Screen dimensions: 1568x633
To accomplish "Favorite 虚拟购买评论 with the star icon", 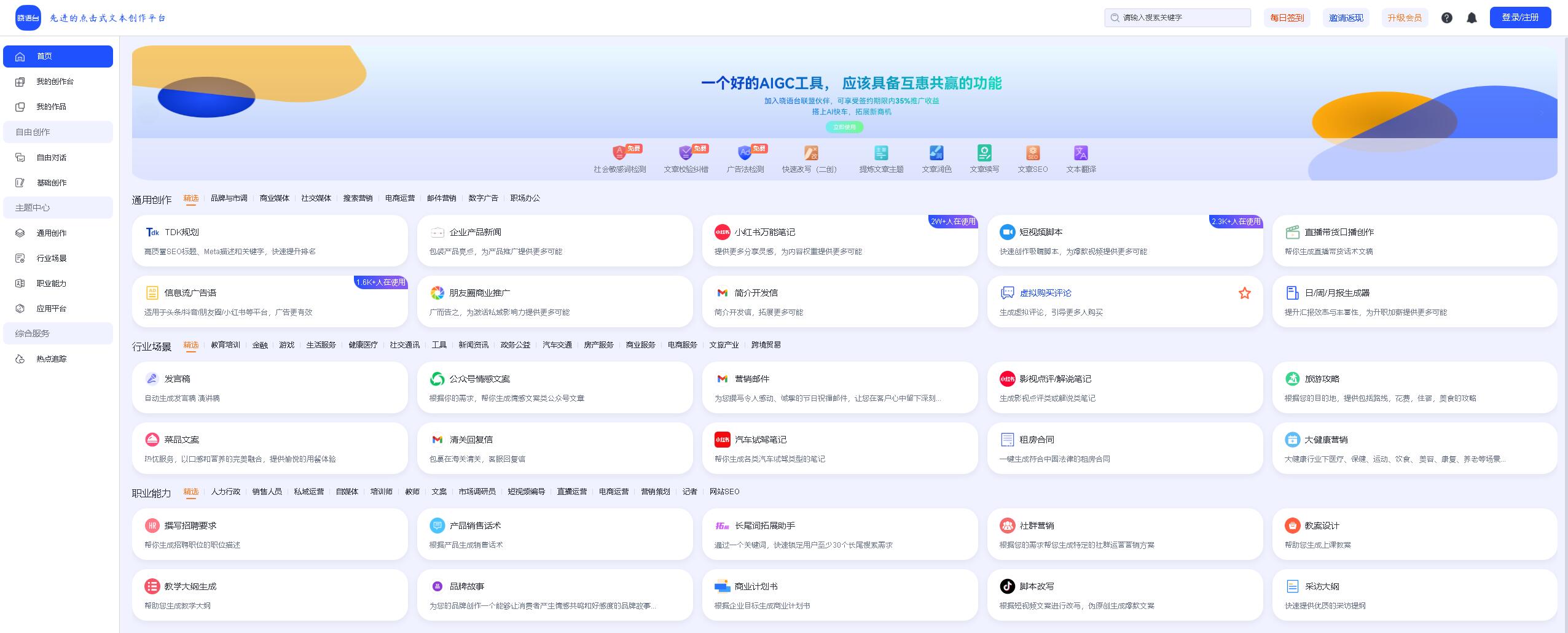I will coord(1244,293).
